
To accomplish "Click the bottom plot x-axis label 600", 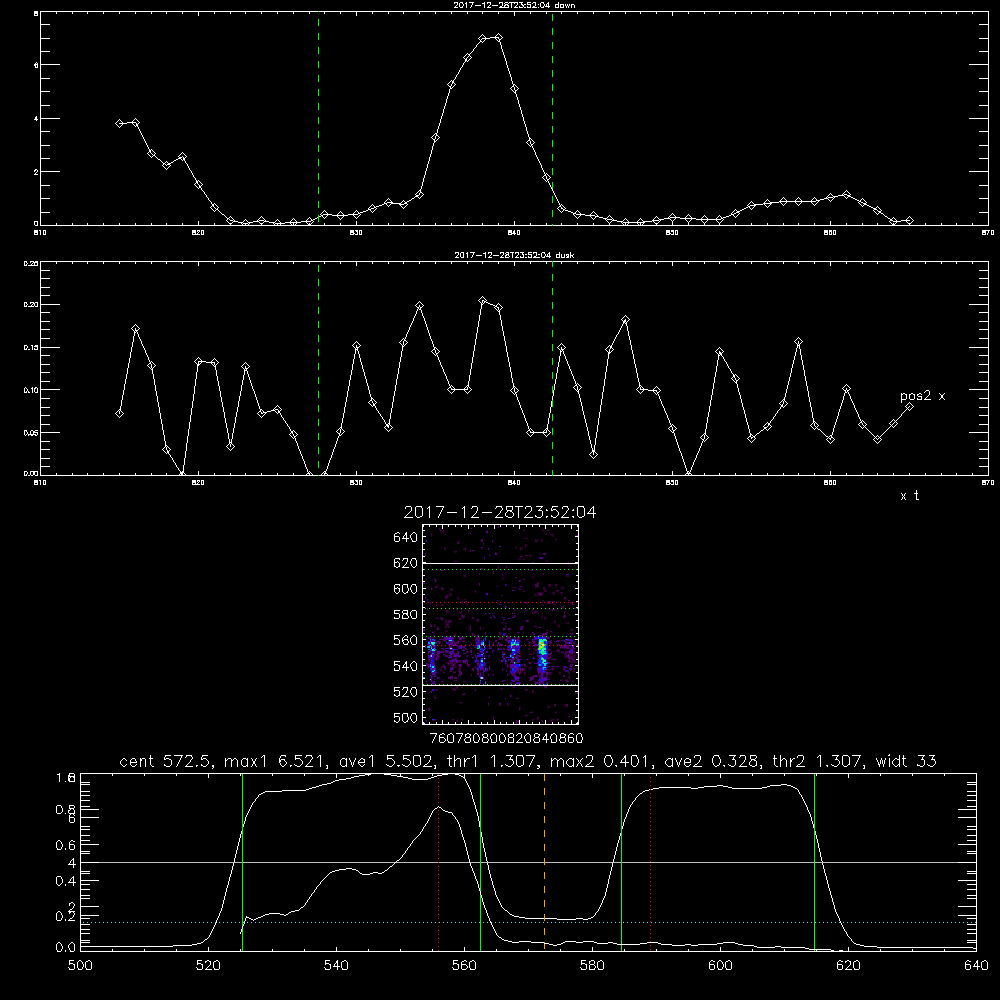I will tap(721, 966).
